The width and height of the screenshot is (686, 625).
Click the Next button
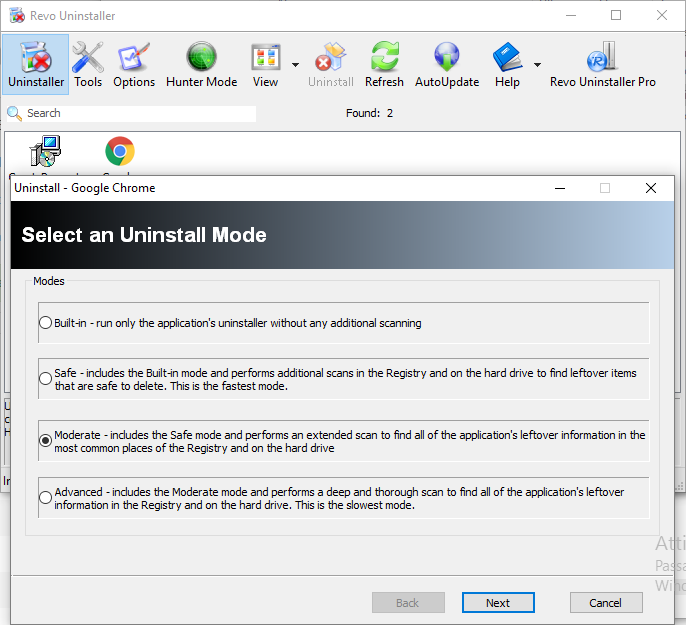tap(498, 603)
